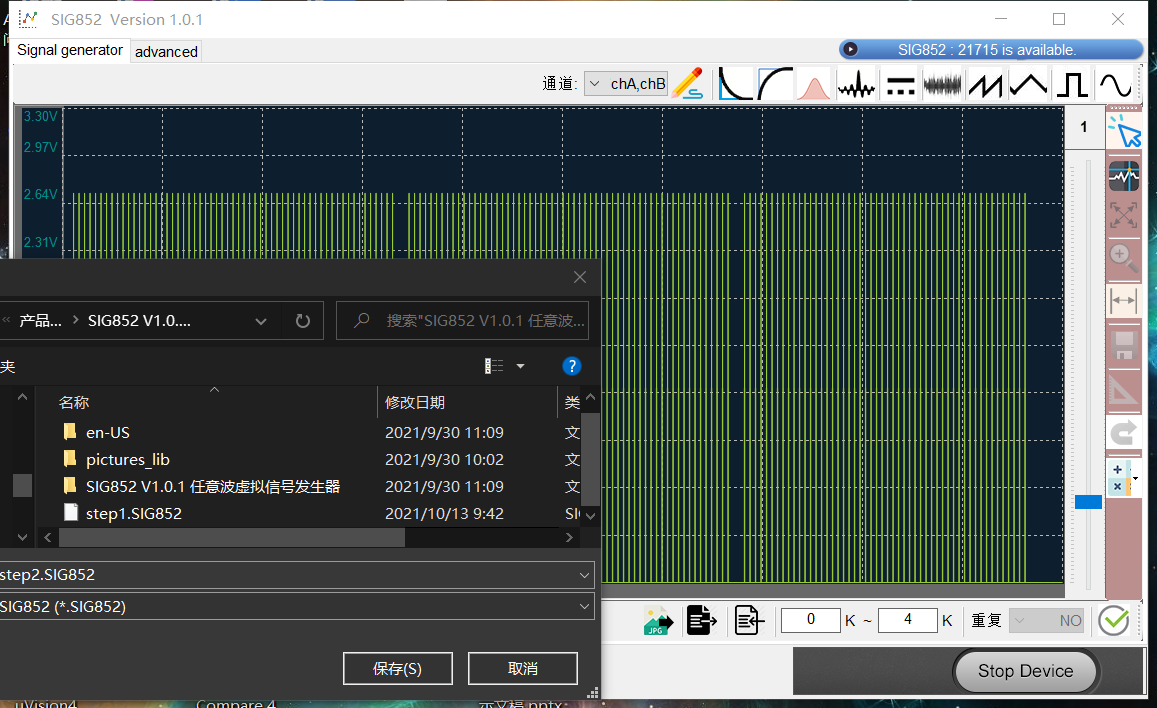
Task: Select the Gaussian bell curve waveform
Action: click(814, 84)
